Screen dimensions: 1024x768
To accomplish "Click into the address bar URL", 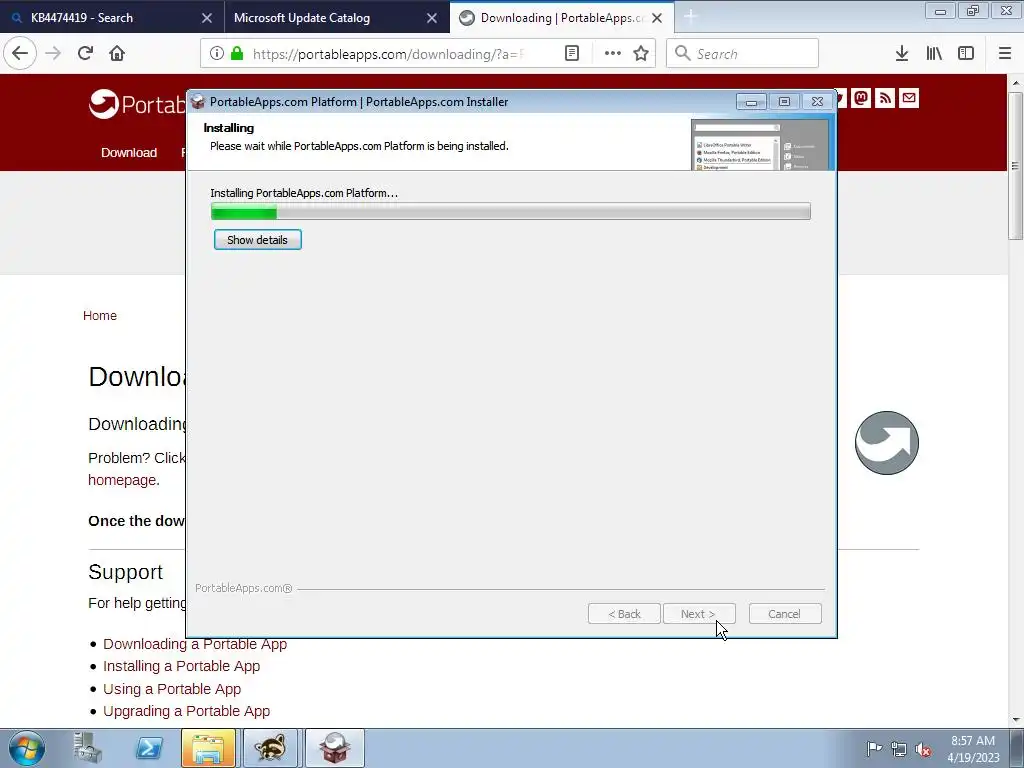I will pyautogui.click(x=388, y=54).
